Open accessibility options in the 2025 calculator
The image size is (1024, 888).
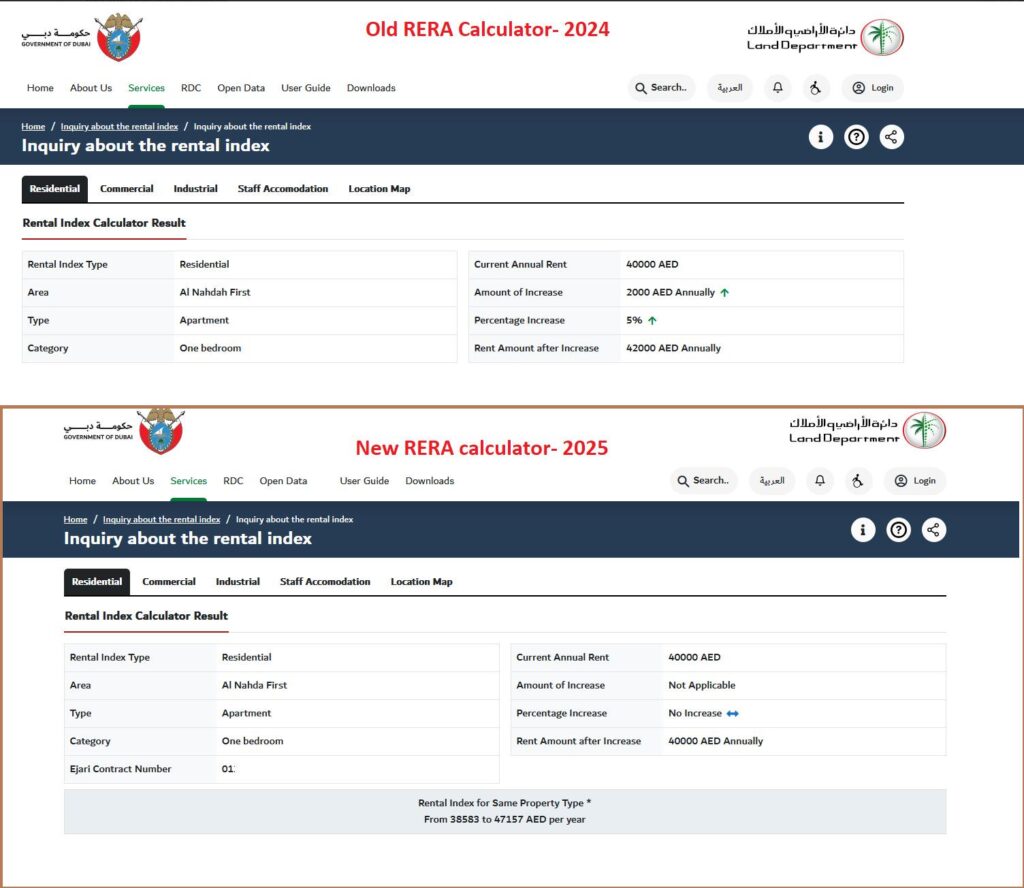[857, 481]
